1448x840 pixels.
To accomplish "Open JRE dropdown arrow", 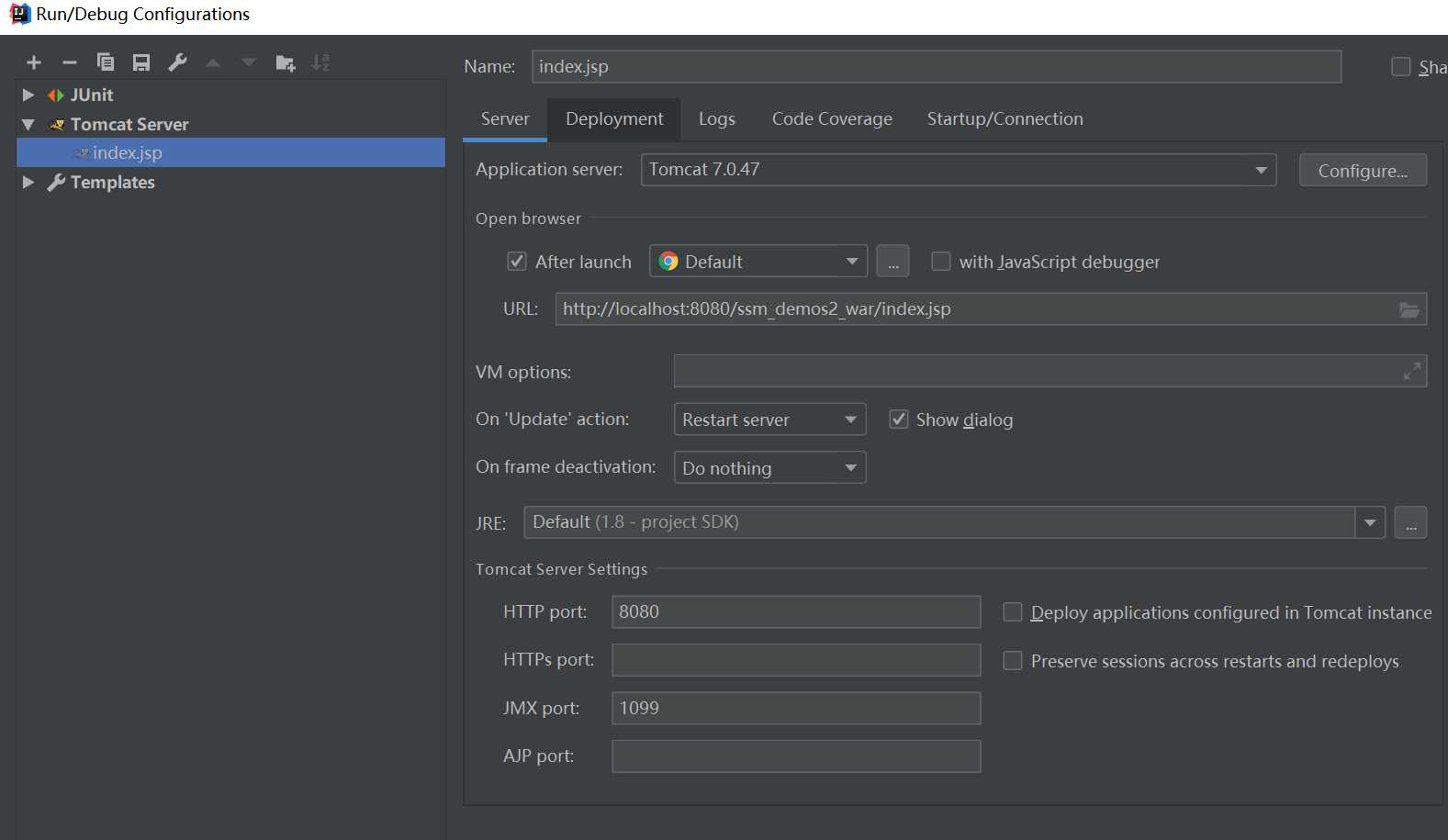I will click(1370, 522).
